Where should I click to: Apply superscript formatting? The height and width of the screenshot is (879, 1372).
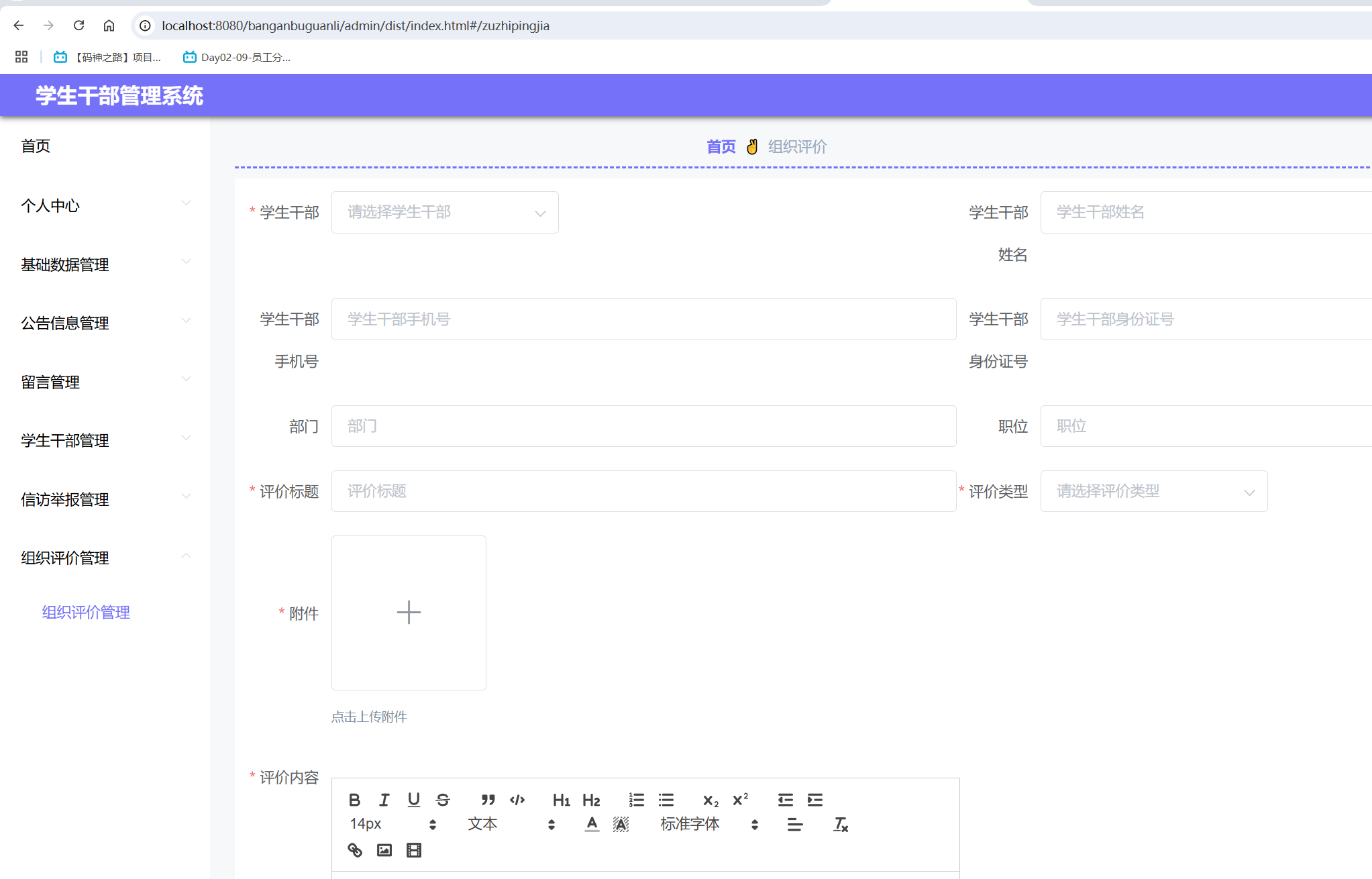coord(740,800)
